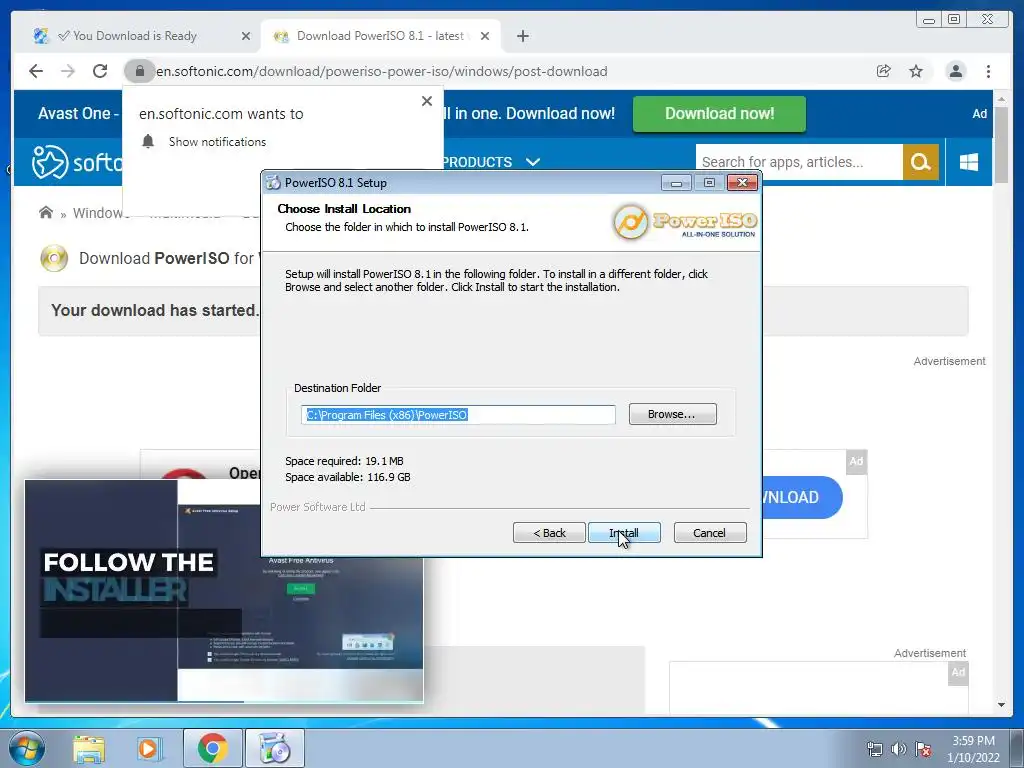The width and height of the screenshot is (1024, 768).
Task: Go forward in browser history
Action: coord(68,71)
